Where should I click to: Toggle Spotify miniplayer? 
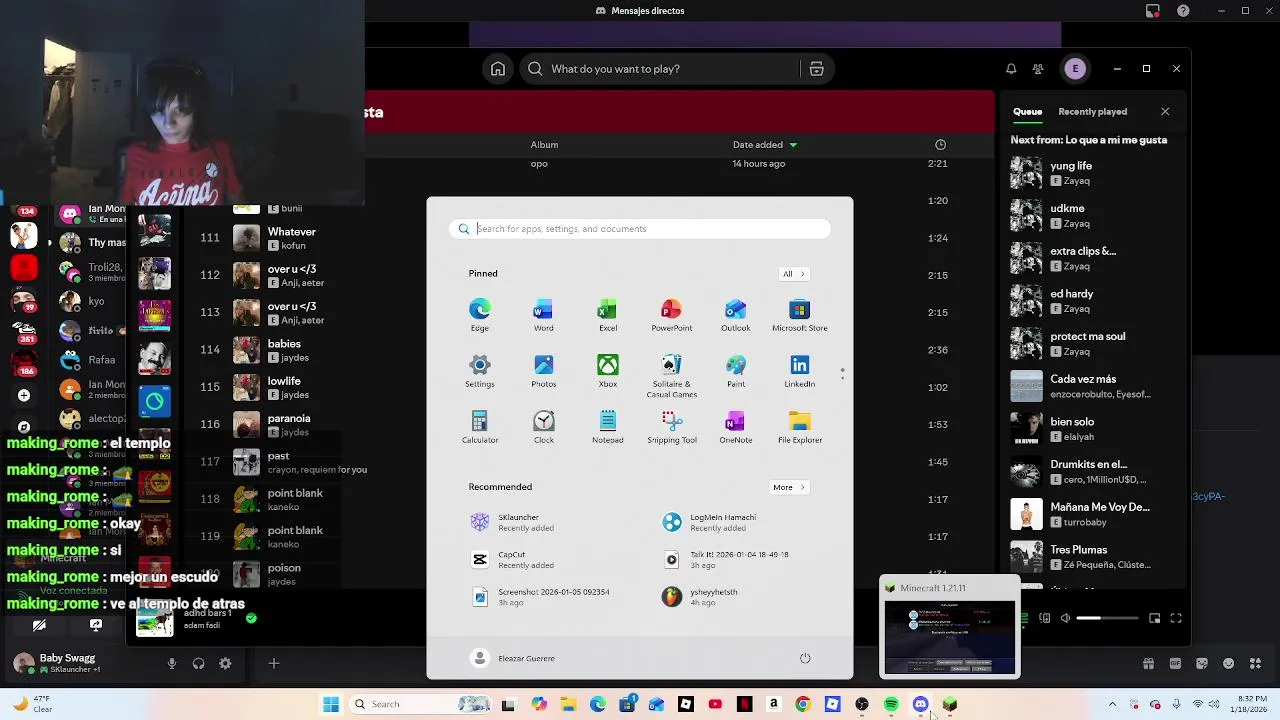pyautogui.click(x=1154, y=618)
